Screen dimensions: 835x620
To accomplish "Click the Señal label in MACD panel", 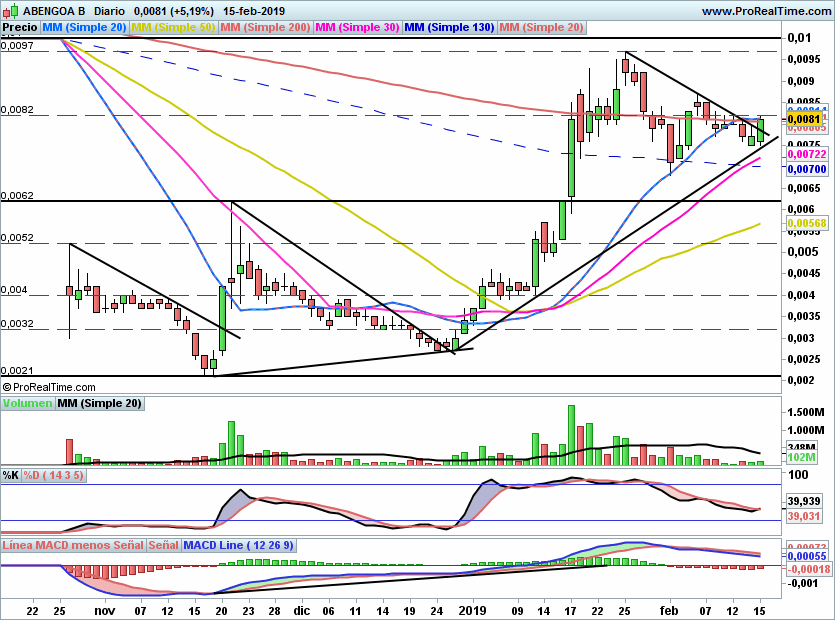I will tap(163, 545).
